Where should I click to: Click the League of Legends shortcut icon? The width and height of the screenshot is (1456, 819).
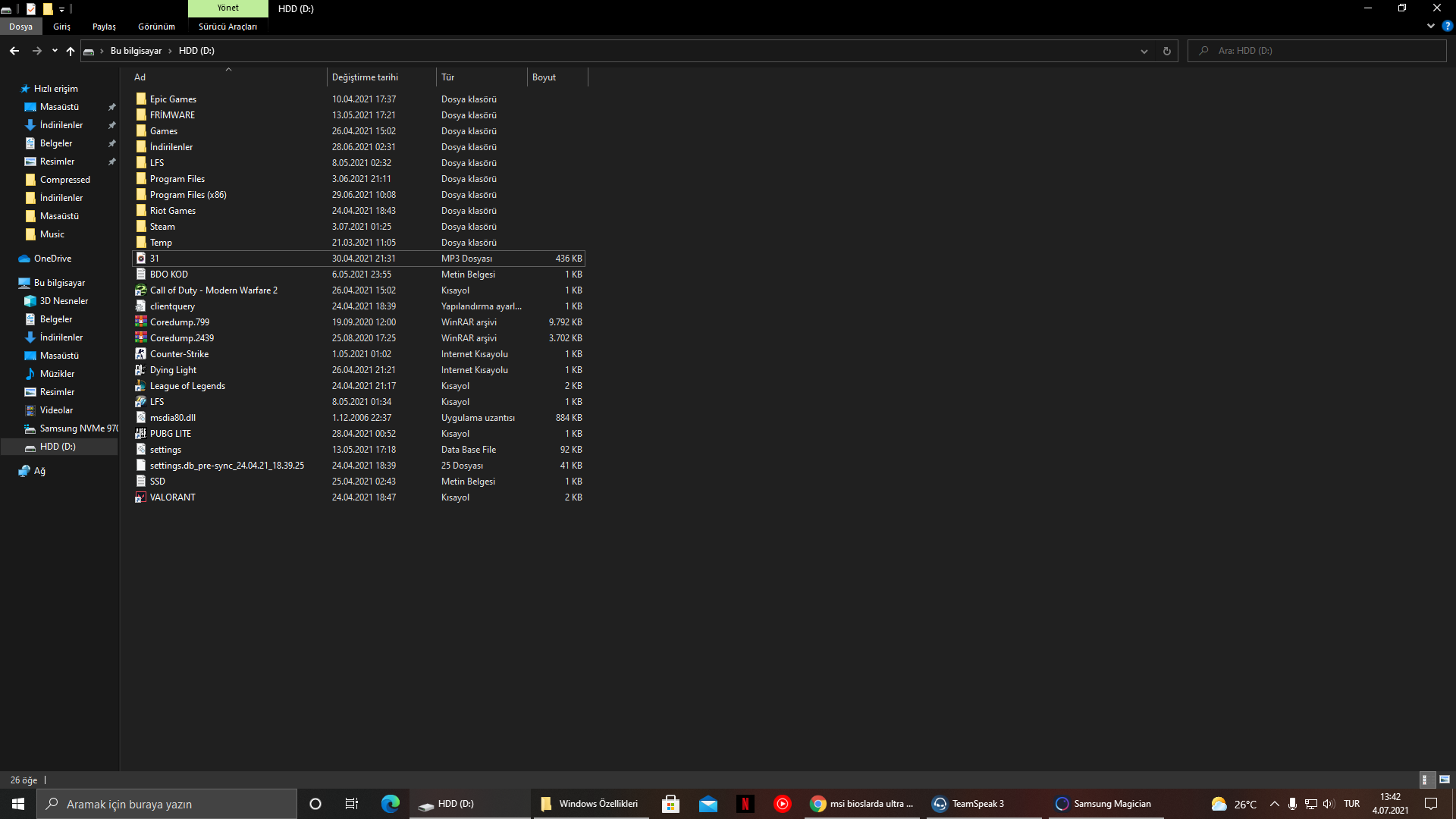pyautogui.click(x=141, y=386)
